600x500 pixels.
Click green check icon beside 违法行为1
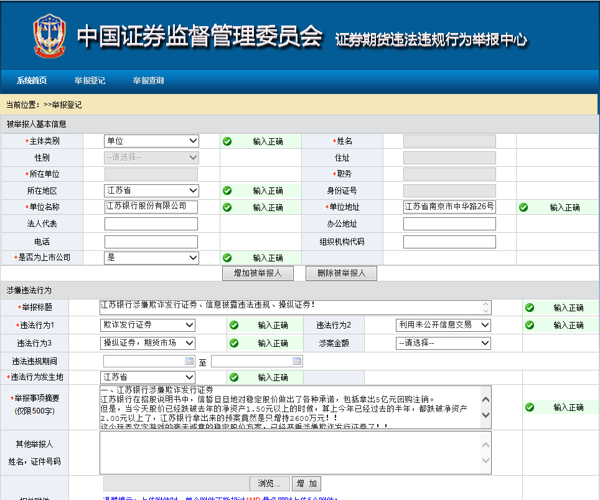tap(234, 325)
